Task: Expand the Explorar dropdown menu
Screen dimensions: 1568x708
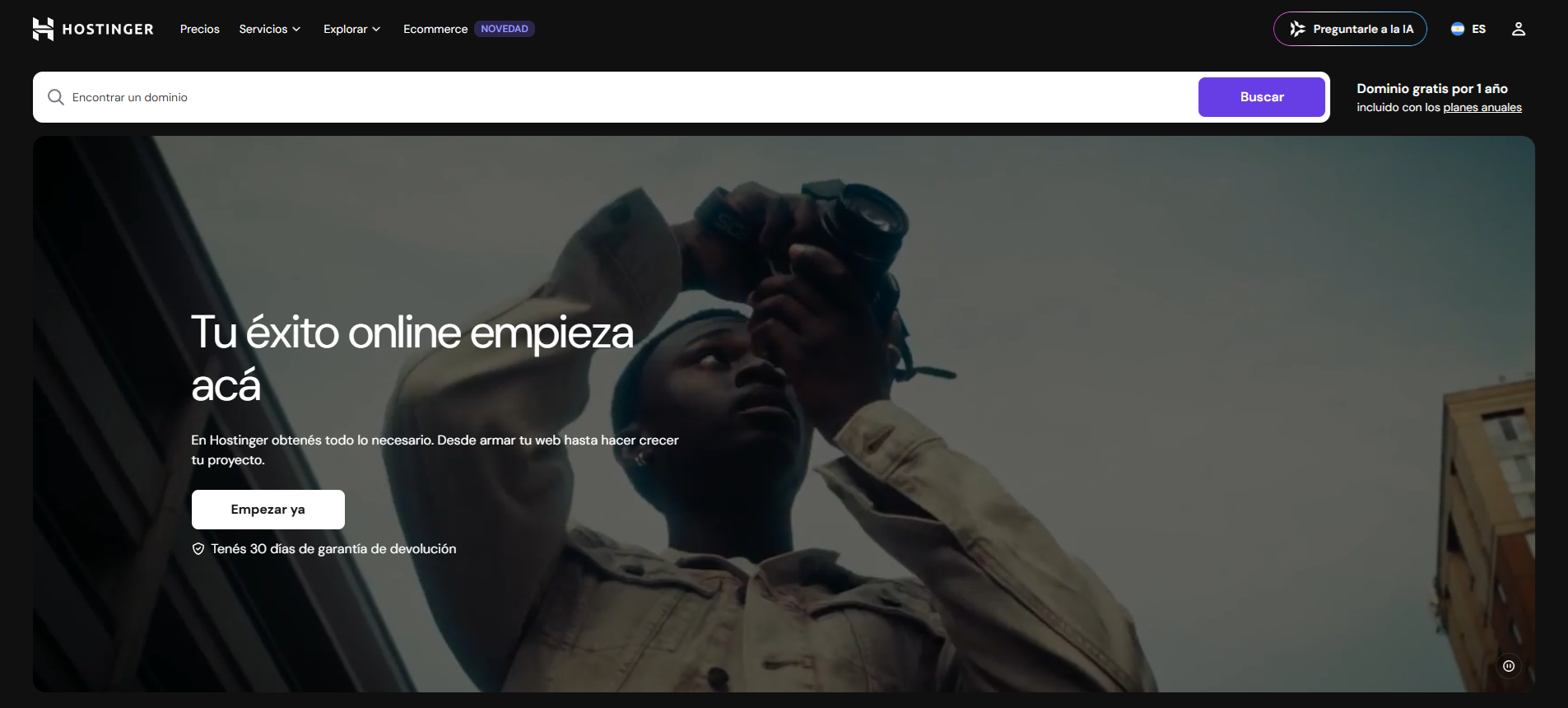Action: pos(352,29)
